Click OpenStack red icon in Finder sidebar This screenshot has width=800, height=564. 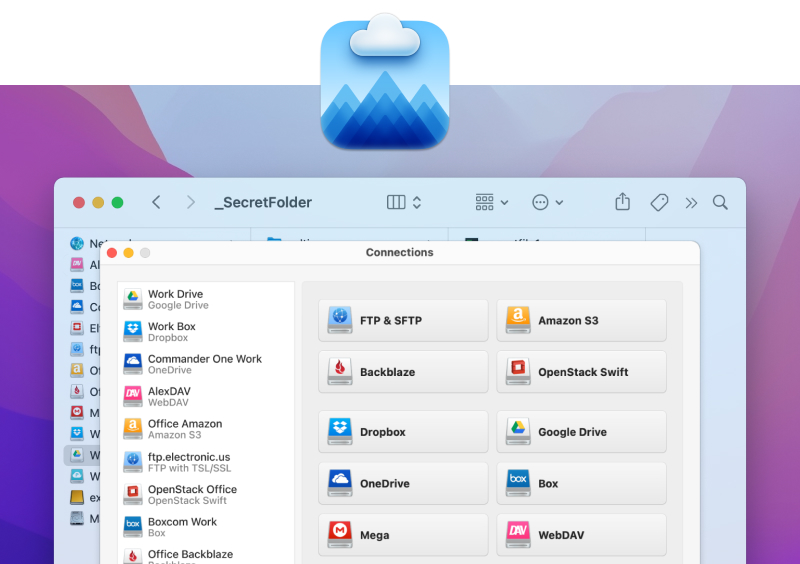[77, 328]
